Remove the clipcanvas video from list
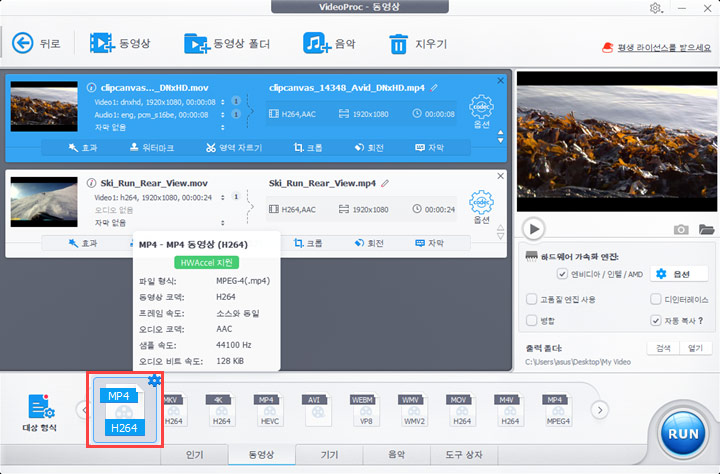Screen dimensions: 720x474 tap(501, 80)
